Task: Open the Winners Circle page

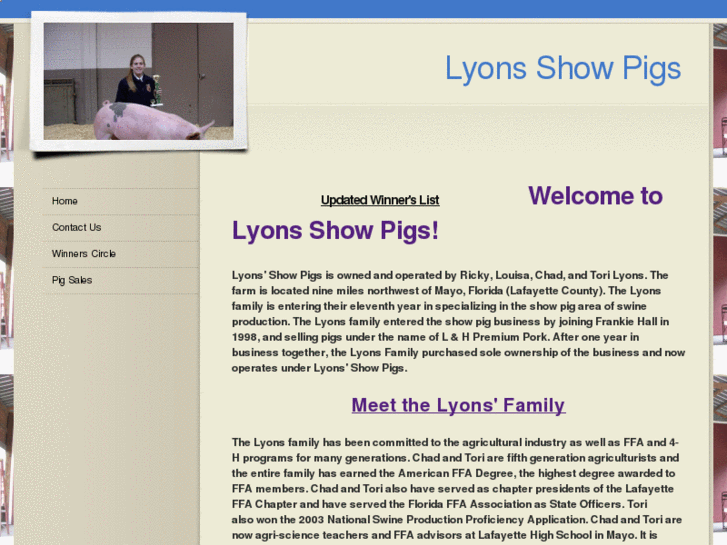Action: [x=83, y=254]
